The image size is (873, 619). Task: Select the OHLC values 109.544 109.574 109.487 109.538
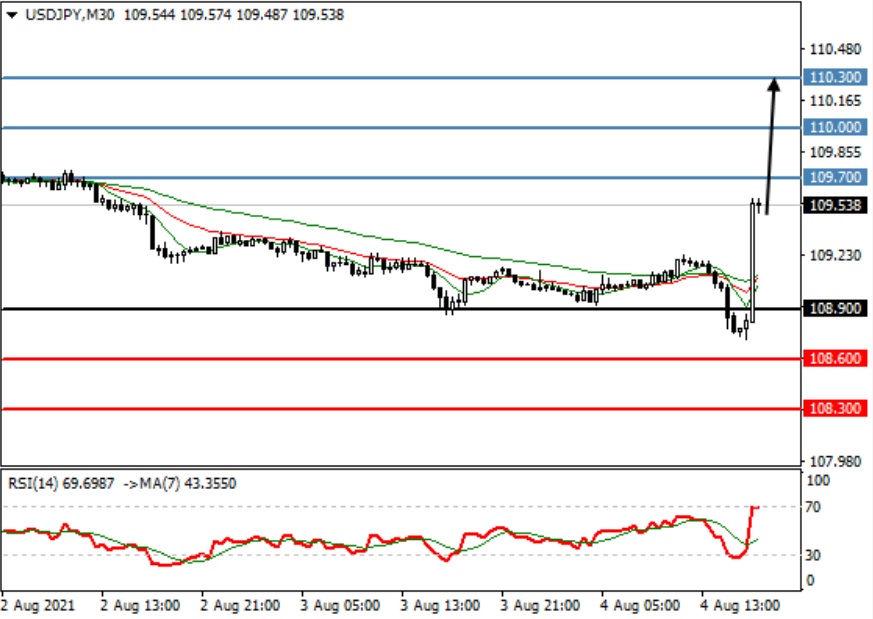(x=234, y=15)
